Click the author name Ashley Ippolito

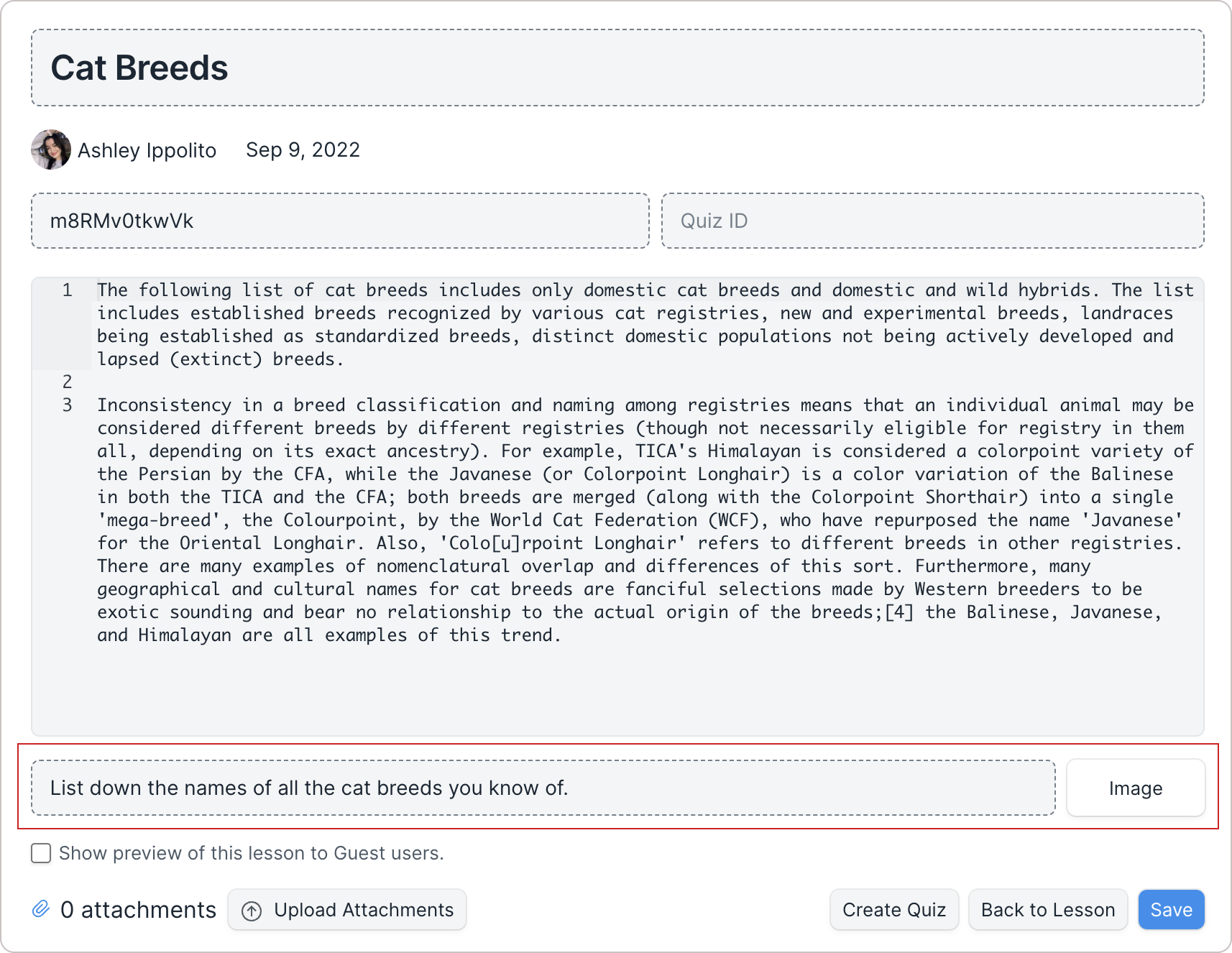coord(147,150)
